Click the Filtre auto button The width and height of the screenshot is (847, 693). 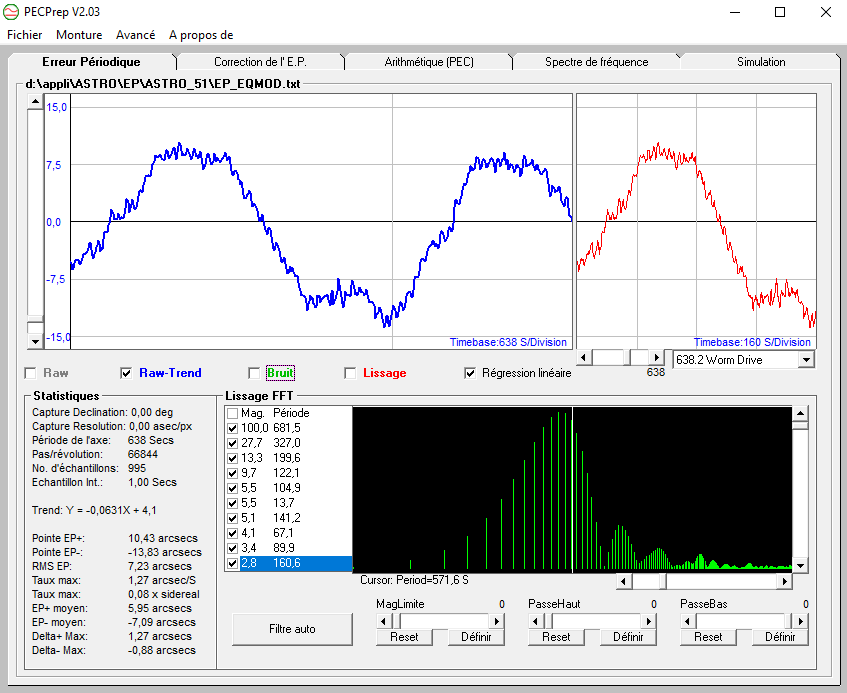[292, 629]
